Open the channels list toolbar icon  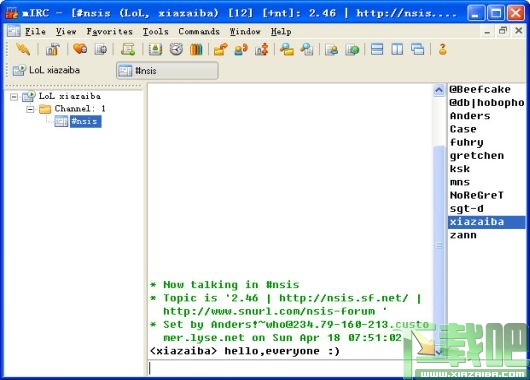[101, 50]
